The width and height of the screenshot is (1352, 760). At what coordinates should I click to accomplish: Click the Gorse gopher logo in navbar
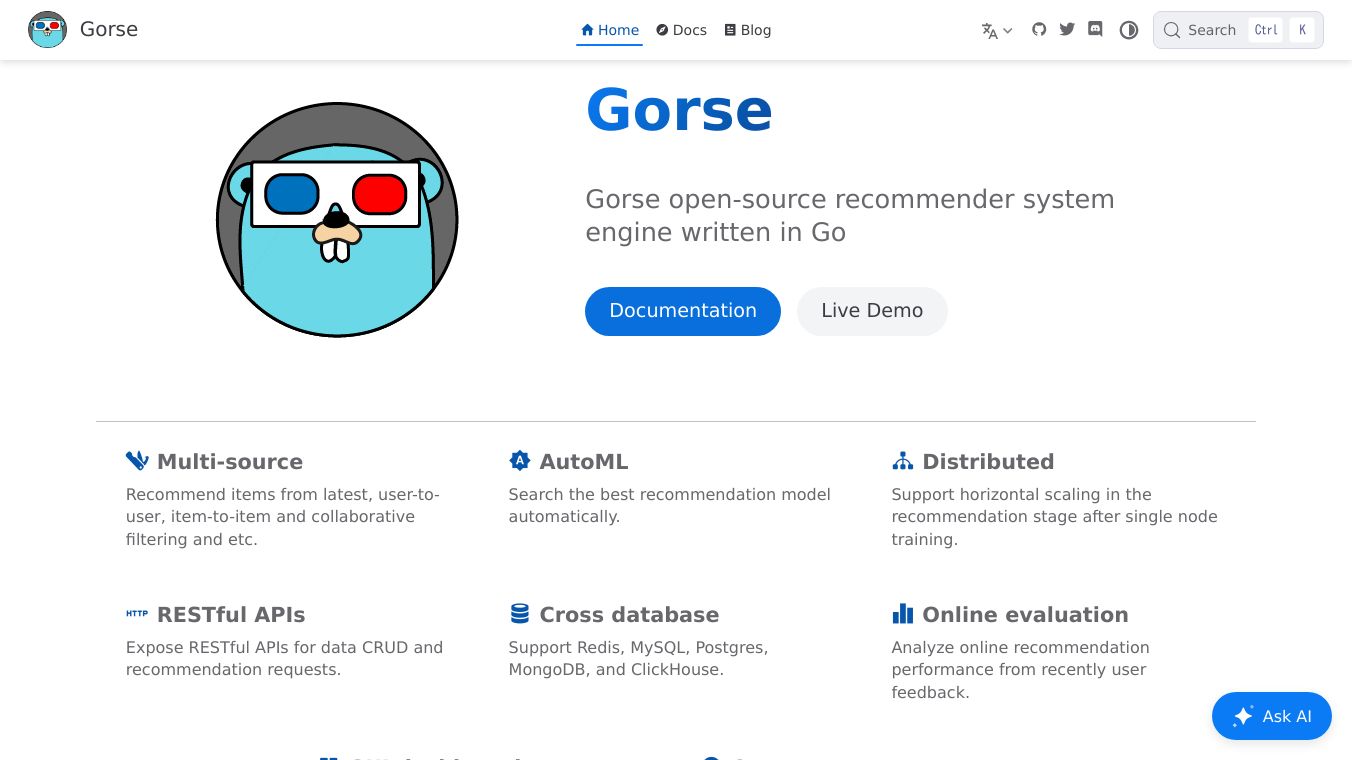tap(47, 30)
